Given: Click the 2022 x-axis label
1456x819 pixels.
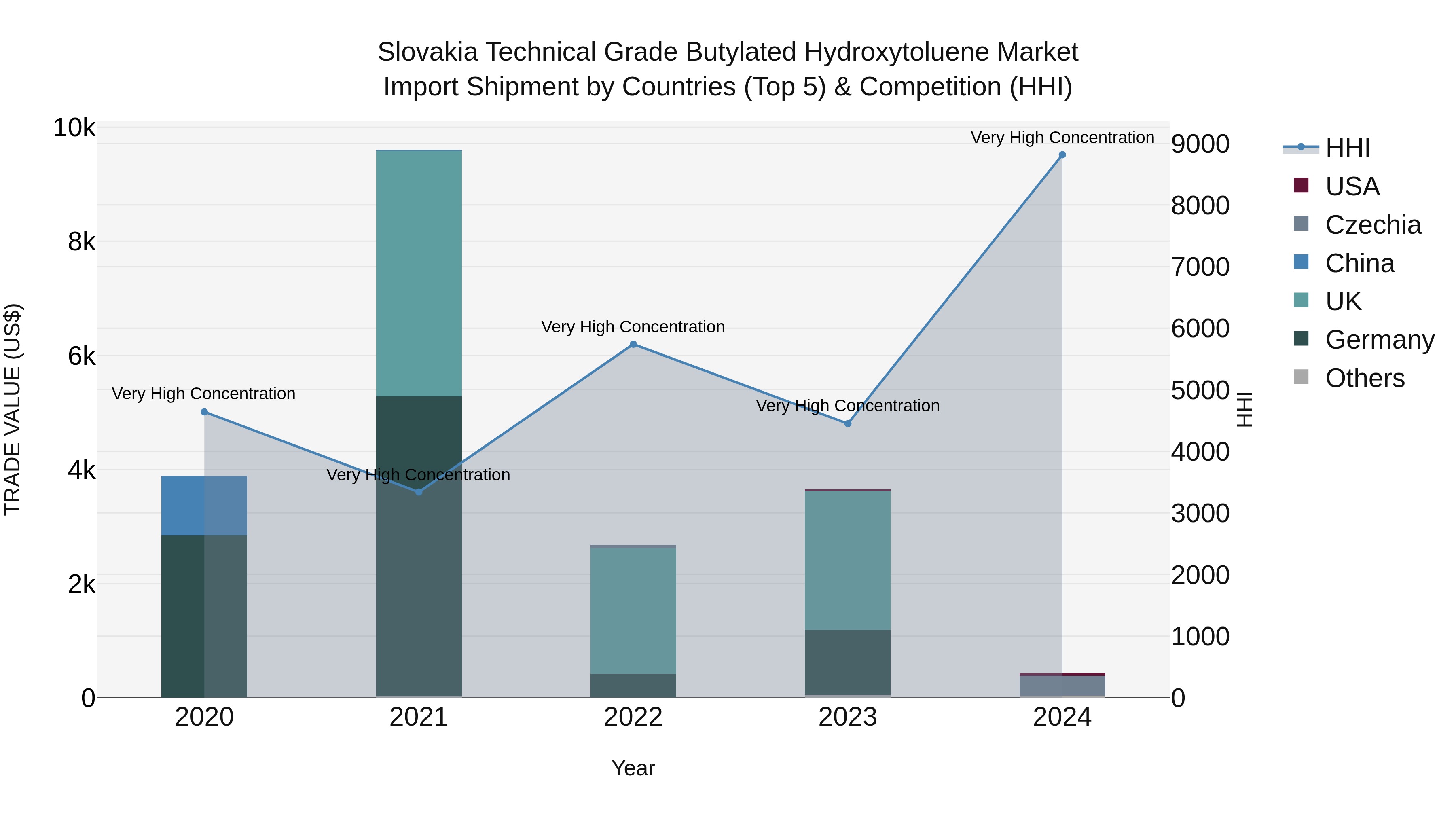Looking at the screenshot, I should pyautogui.click(x=633, y=717).
